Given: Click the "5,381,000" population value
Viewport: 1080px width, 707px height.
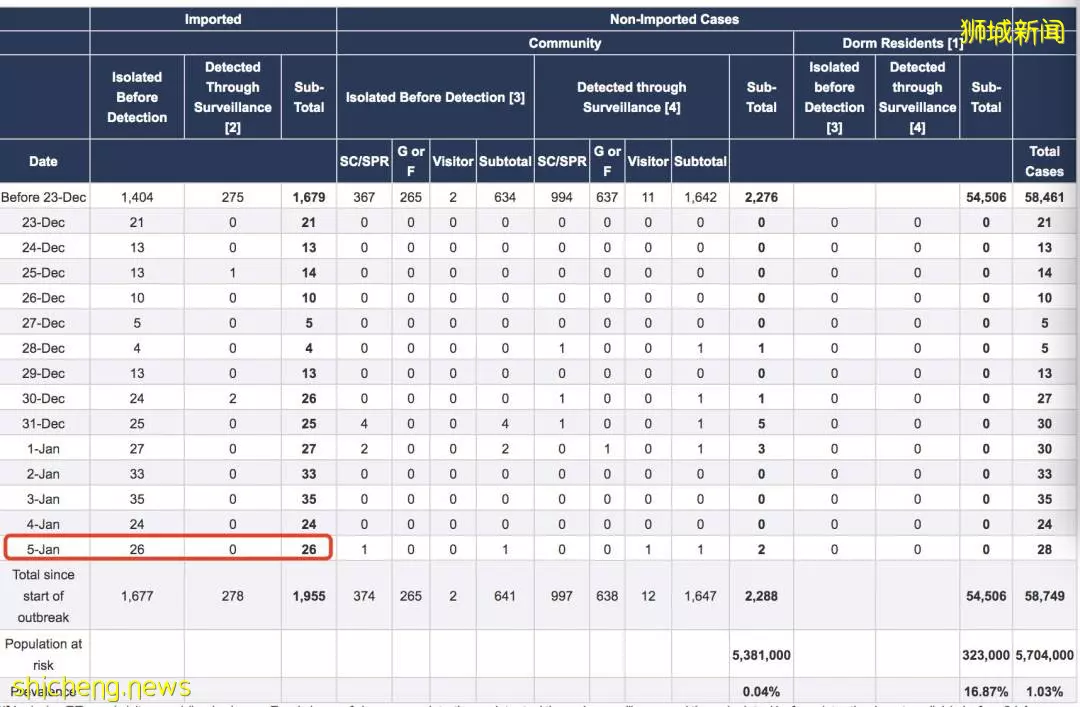Looking at the screenshot, I should pyautogui.click(x=761, y=655).
